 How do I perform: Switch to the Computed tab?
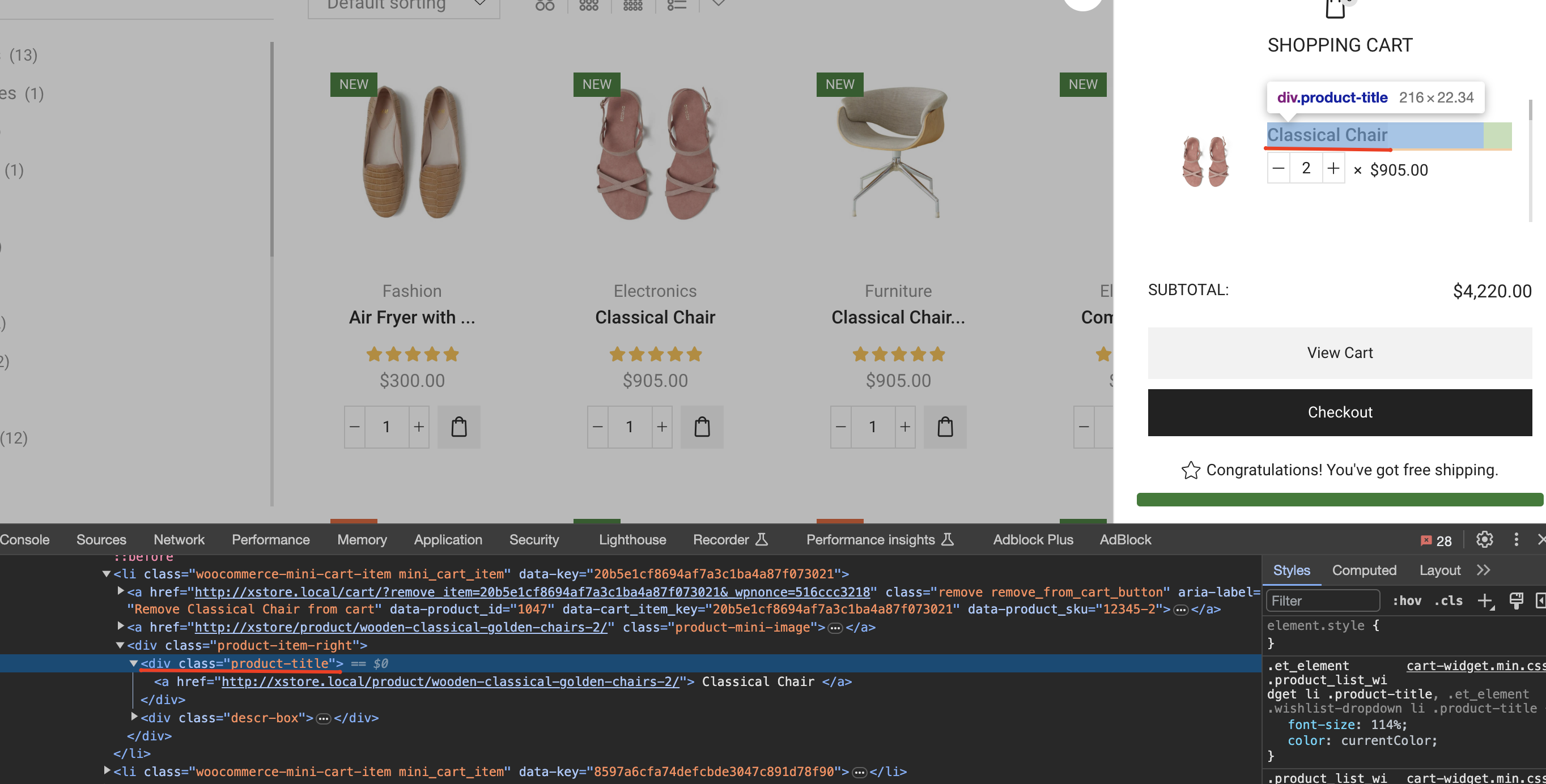coord(1364,570)
